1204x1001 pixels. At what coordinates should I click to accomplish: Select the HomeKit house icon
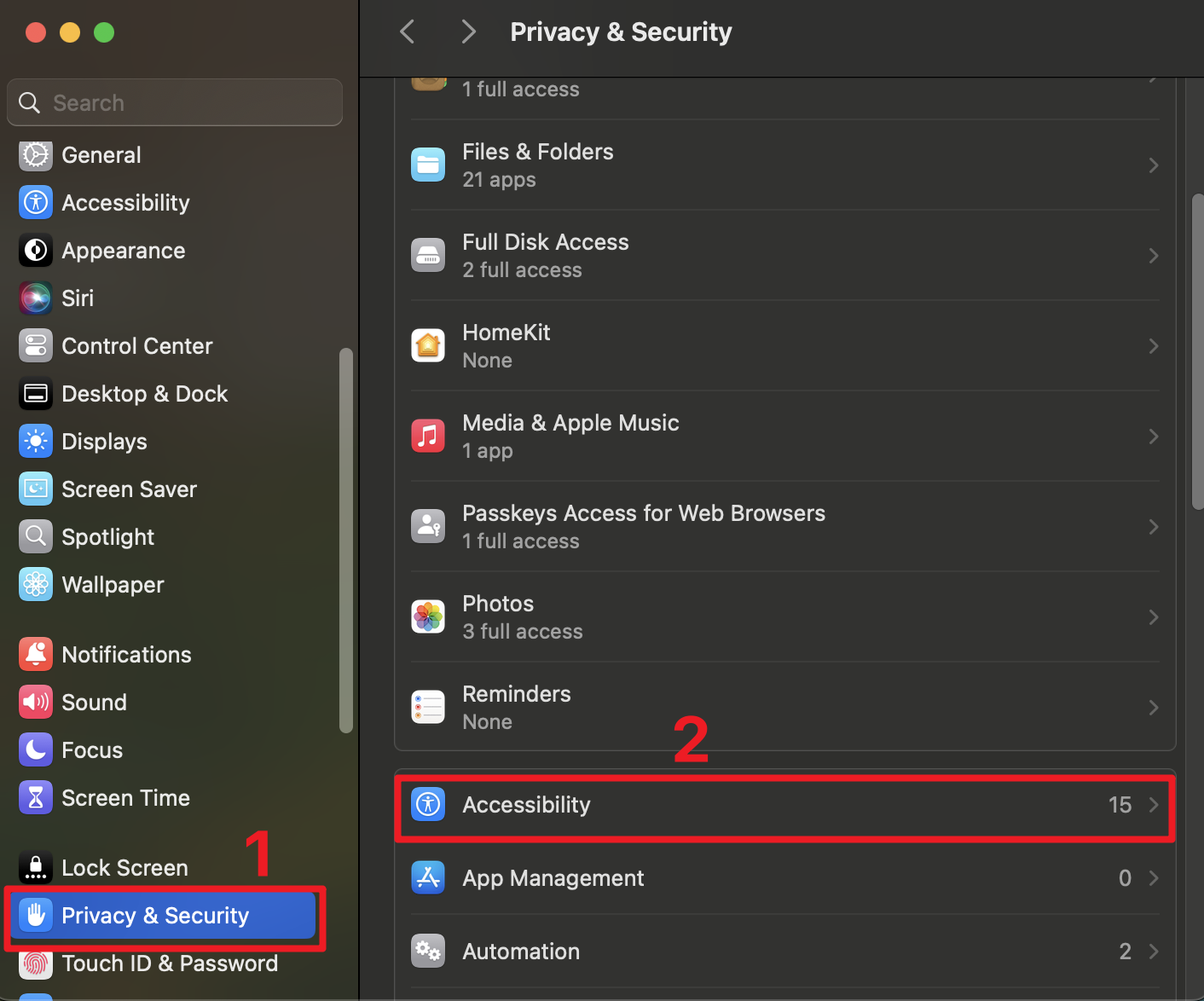pyautogui.click(x=428, y=346)
